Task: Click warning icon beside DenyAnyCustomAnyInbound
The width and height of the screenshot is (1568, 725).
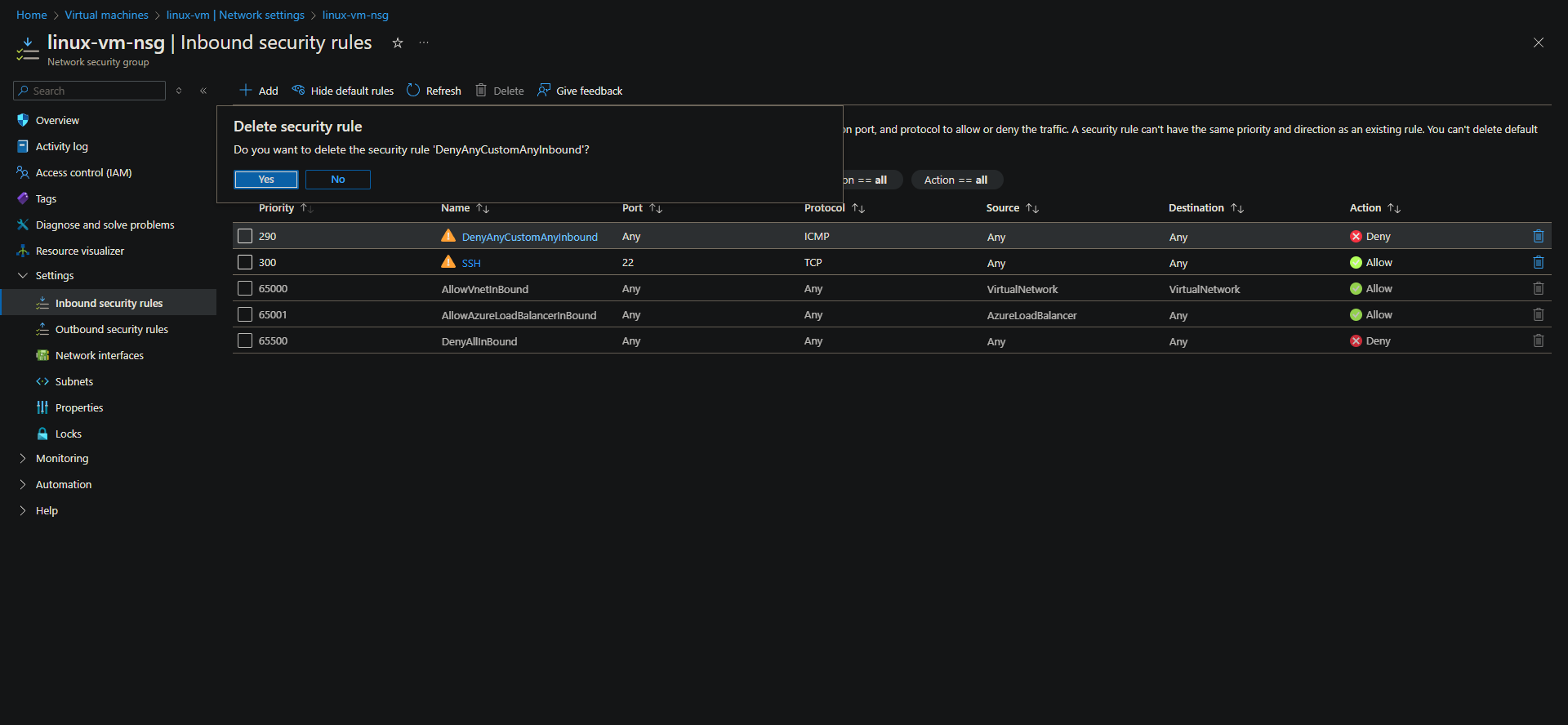Action: click(x=448, y=236)
